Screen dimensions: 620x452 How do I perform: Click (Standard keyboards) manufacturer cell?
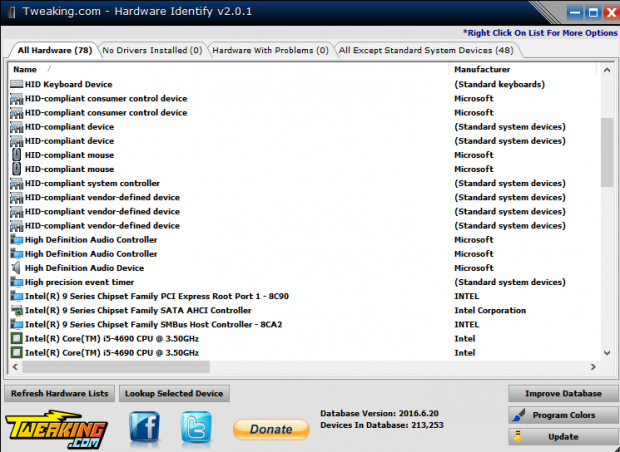[499, 84]
